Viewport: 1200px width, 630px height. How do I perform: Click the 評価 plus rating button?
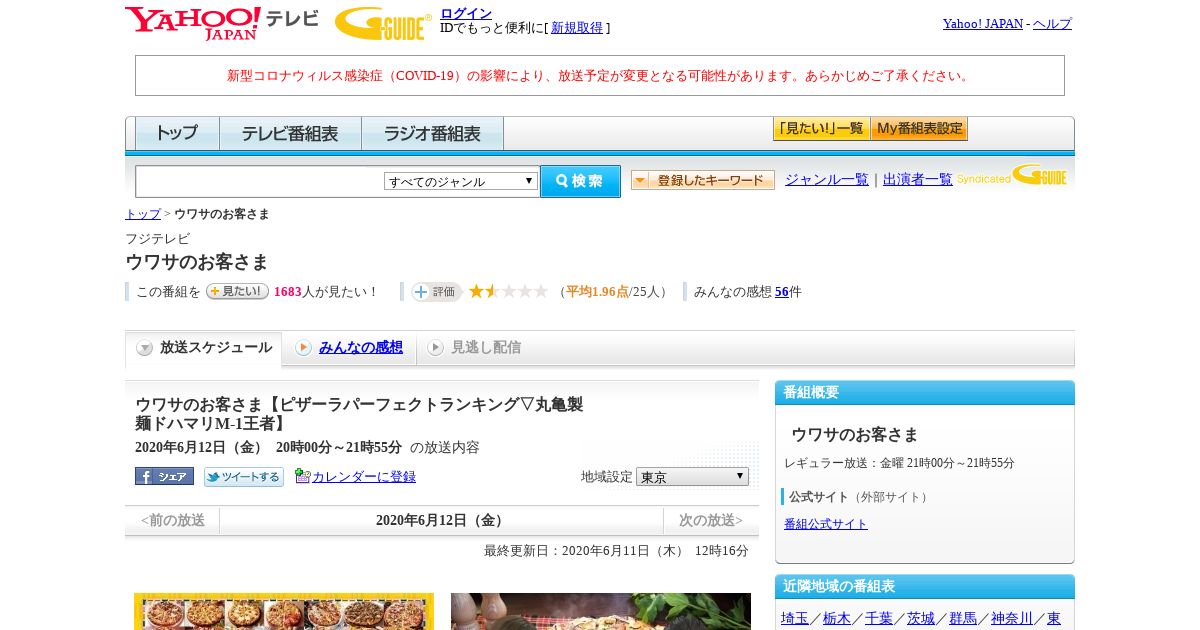(436, 292)
